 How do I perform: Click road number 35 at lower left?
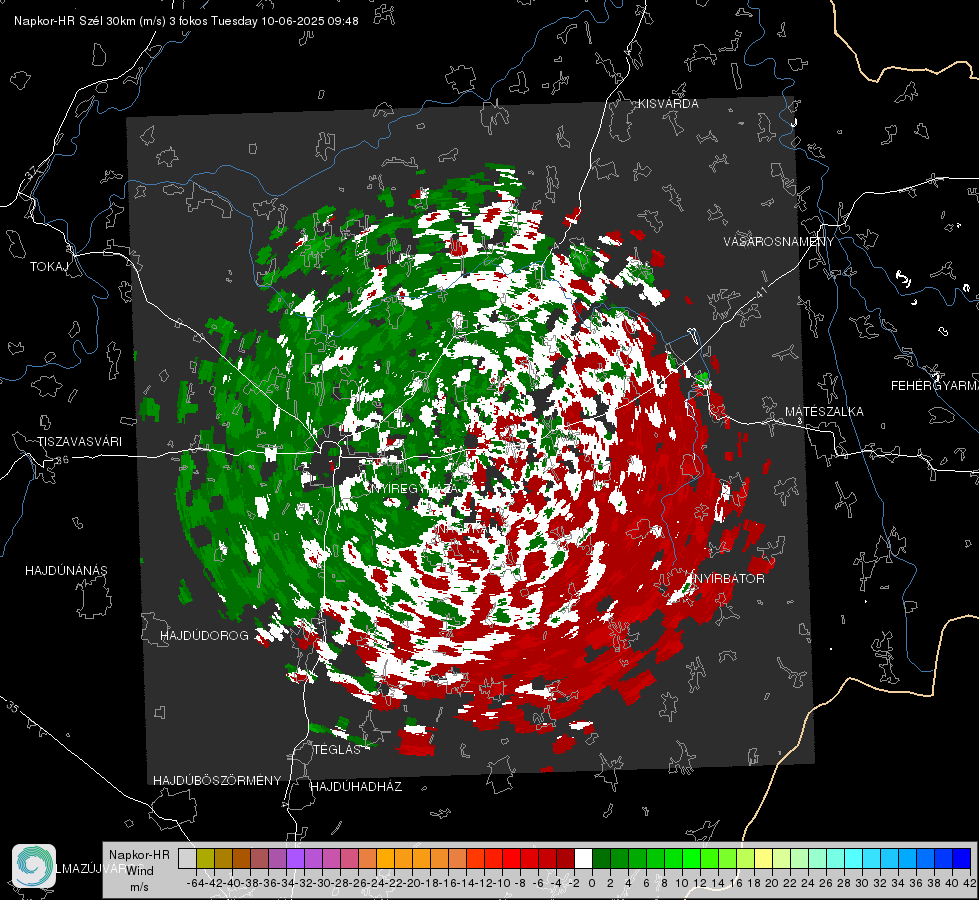point(12,706)
